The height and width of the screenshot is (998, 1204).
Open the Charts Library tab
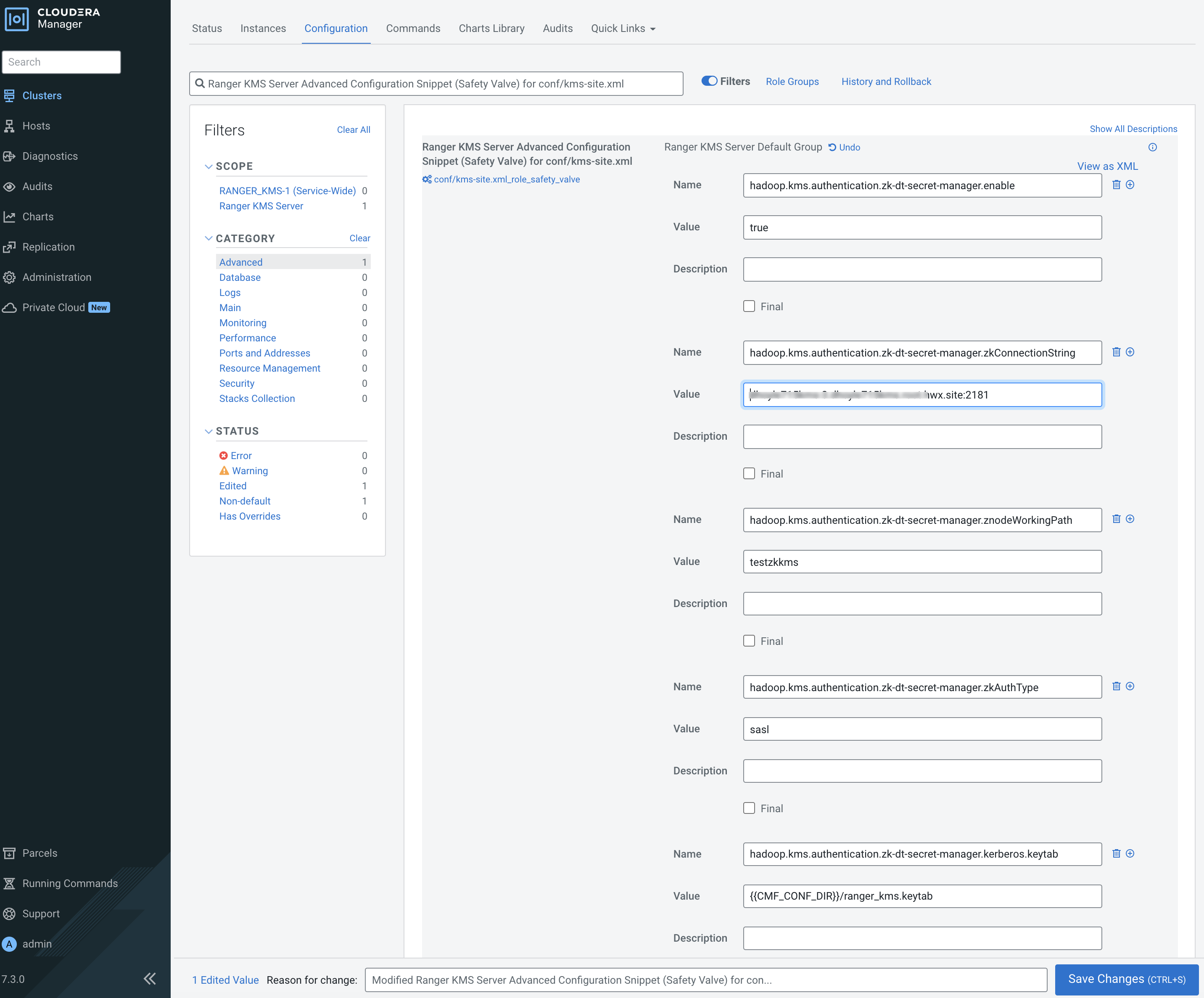491,28
